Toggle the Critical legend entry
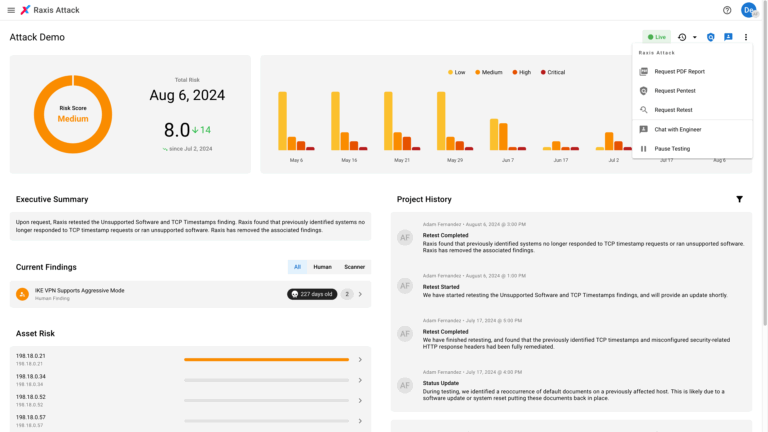 (553, 72)
